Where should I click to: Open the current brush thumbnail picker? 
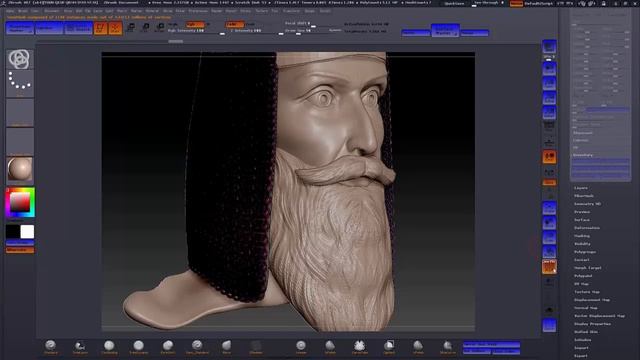point(20,59)
